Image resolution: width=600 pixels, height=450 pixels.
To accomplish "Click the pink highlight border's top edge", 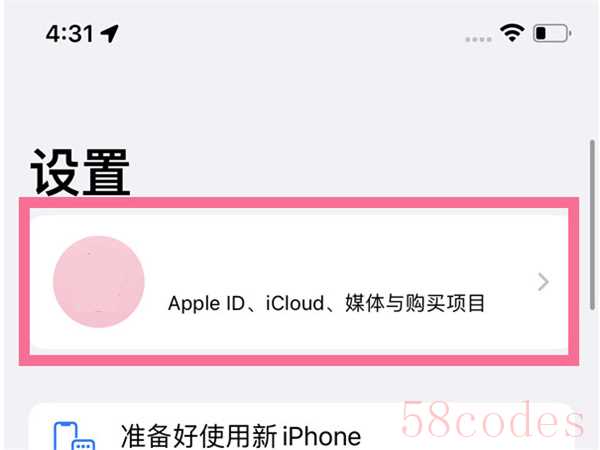I will pos(299,203).
